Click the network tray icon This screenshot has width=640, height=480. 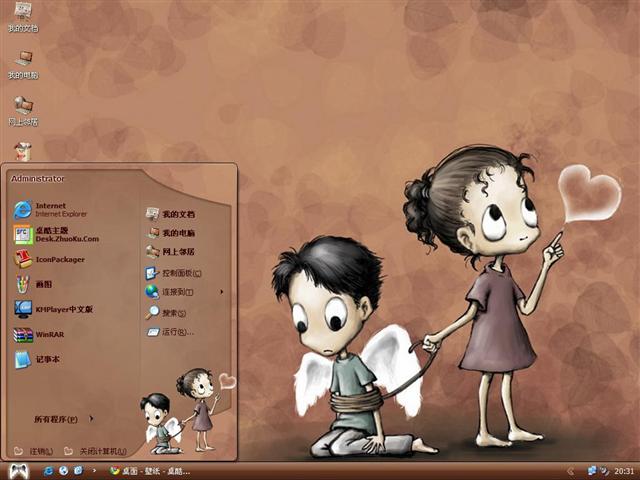click(592, 471)
